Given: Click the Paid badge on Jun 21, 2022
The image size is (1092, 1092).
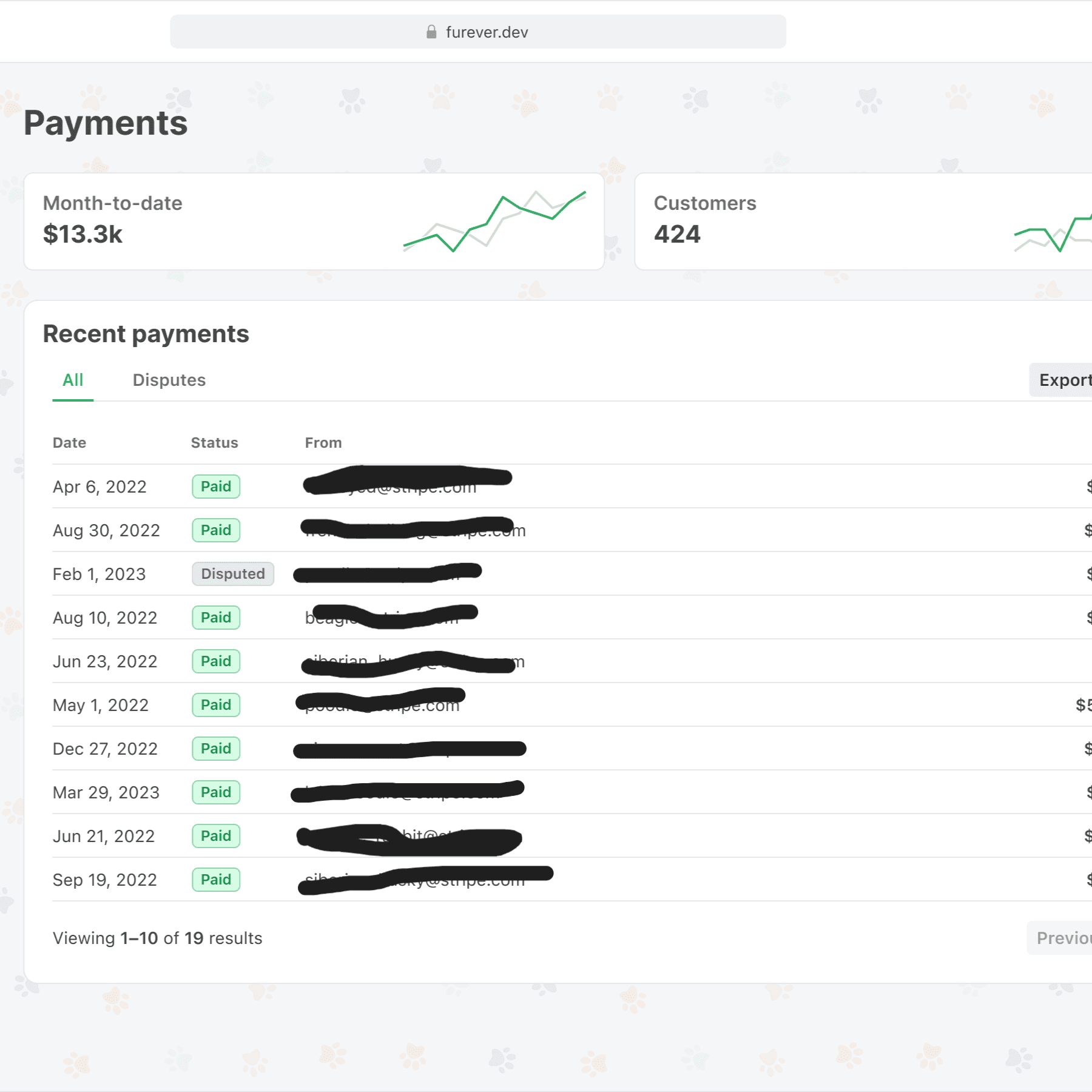Looking at the screenshot, I should tap(216, 836).
